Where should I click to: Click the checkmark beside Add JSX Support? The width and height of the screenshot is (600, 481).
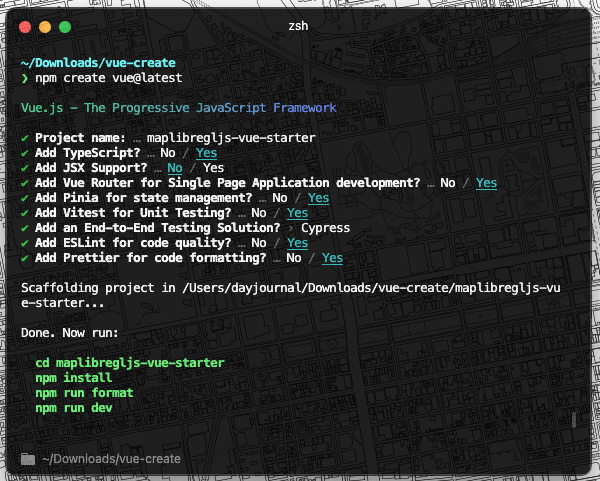[x=25, y=168]
